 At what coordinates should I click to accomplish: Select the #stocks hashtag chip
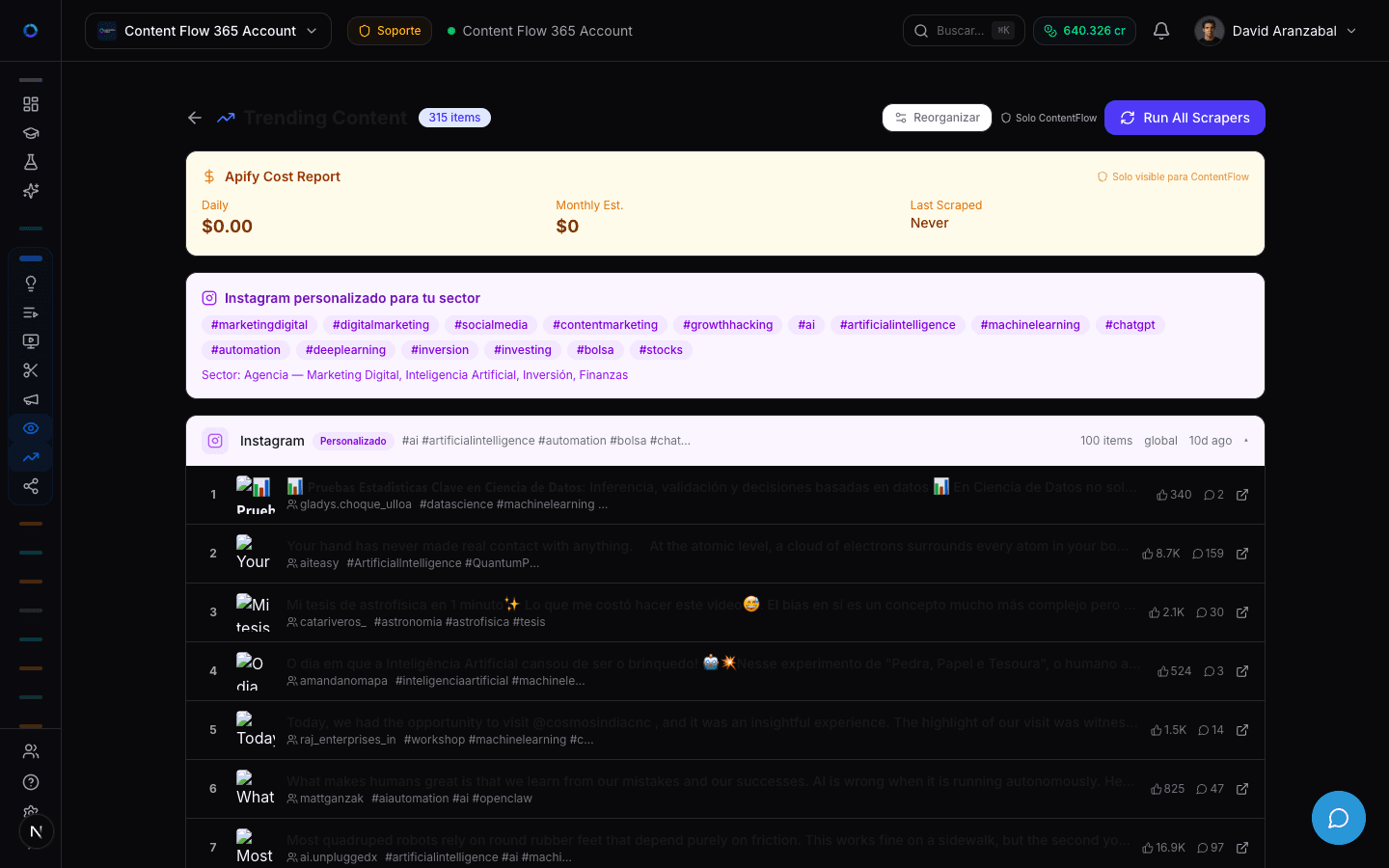pyautogui.click(x=661, y=350)
